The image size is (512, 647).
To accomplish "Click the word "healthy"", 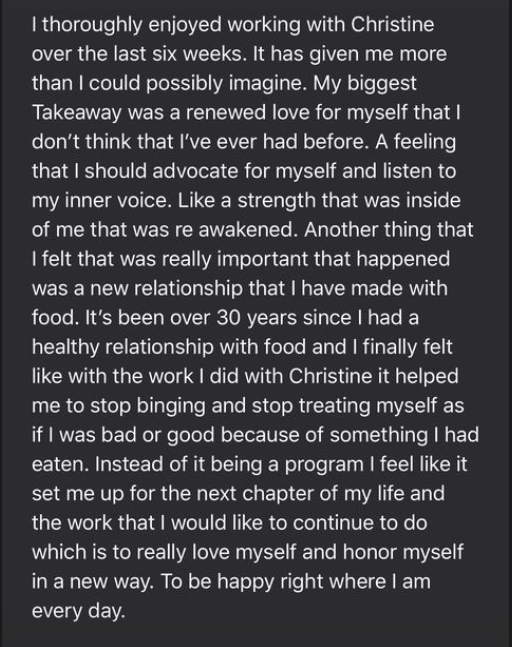I will point(66,347).
